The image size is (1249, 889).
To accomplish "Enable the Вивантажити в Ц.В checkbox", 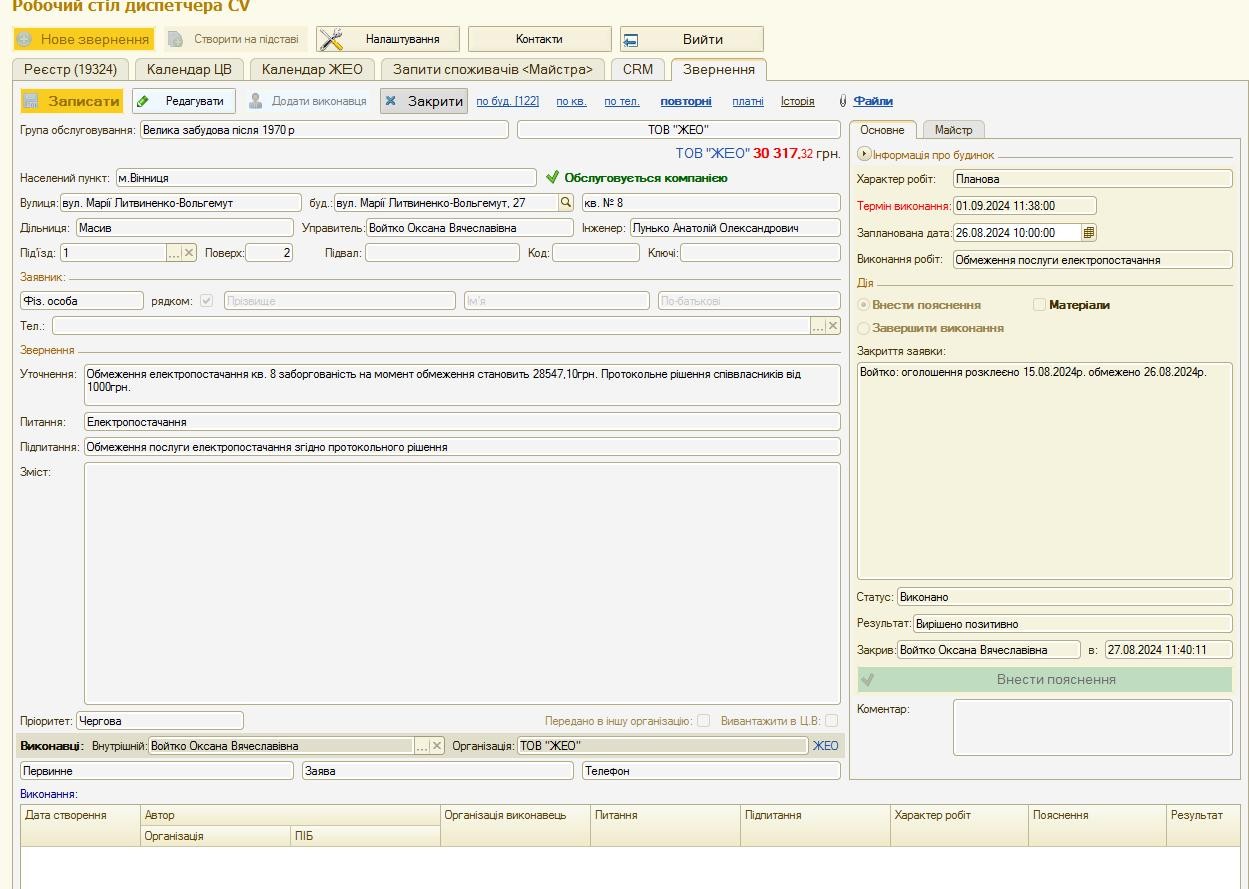I will coord(831,720).
